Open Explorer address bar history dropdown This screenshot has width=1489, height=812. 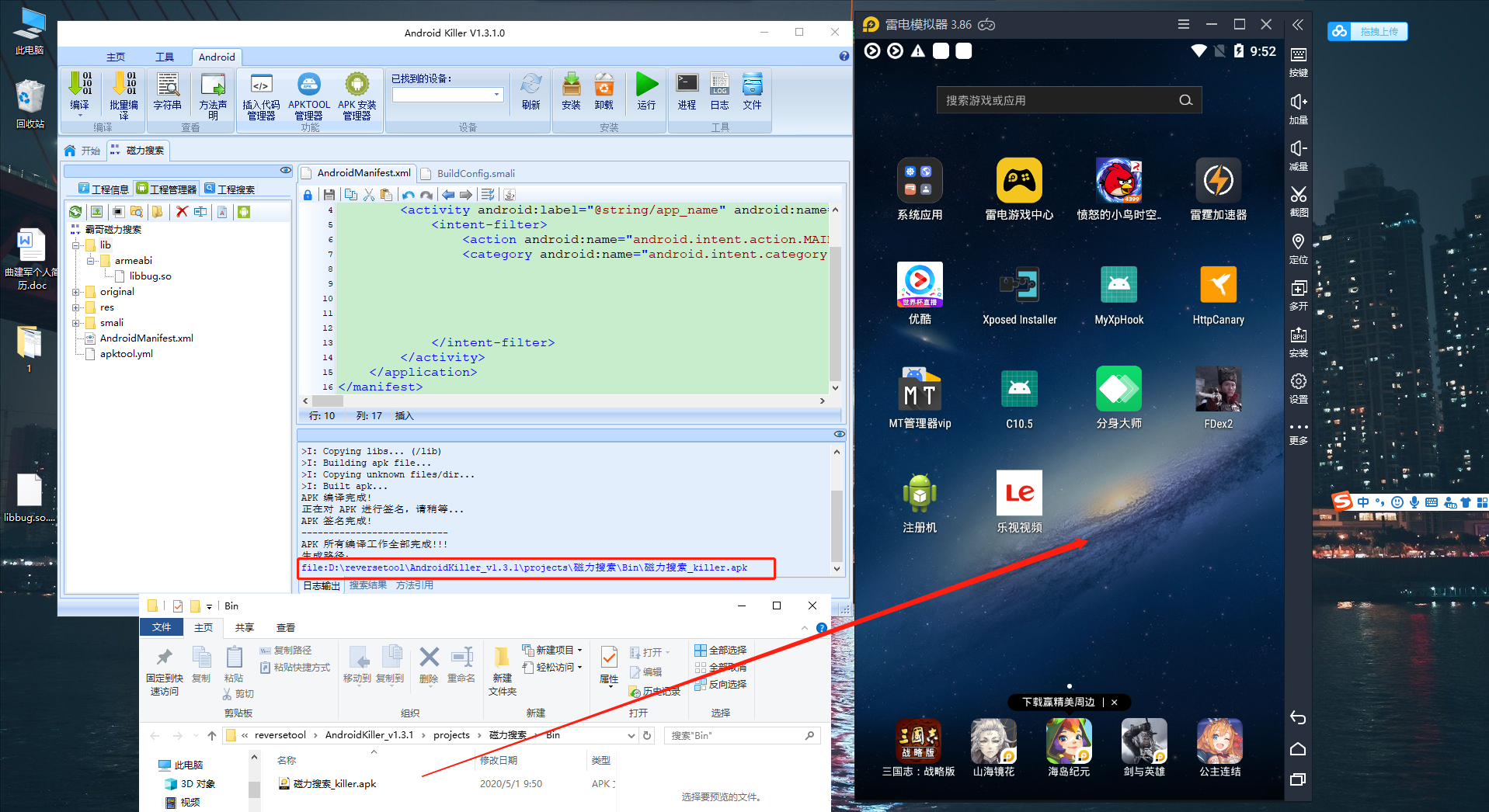pyautogui.click(x=631, y=735)
